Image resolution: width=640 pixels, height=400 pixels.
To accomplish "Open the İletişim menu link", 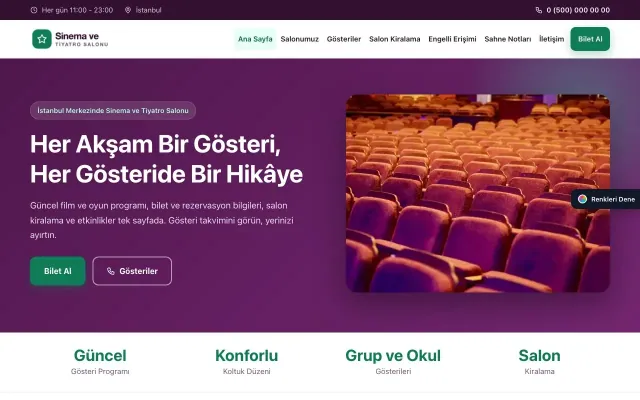I will 551,39.
